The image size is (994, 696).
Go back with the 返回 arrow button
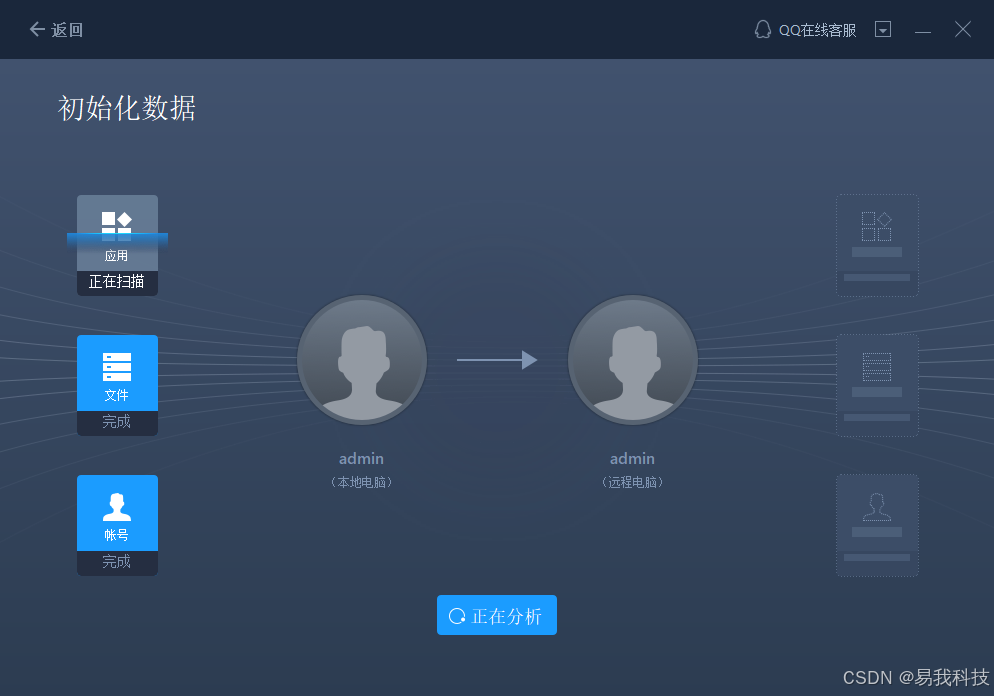click(56, 30)
